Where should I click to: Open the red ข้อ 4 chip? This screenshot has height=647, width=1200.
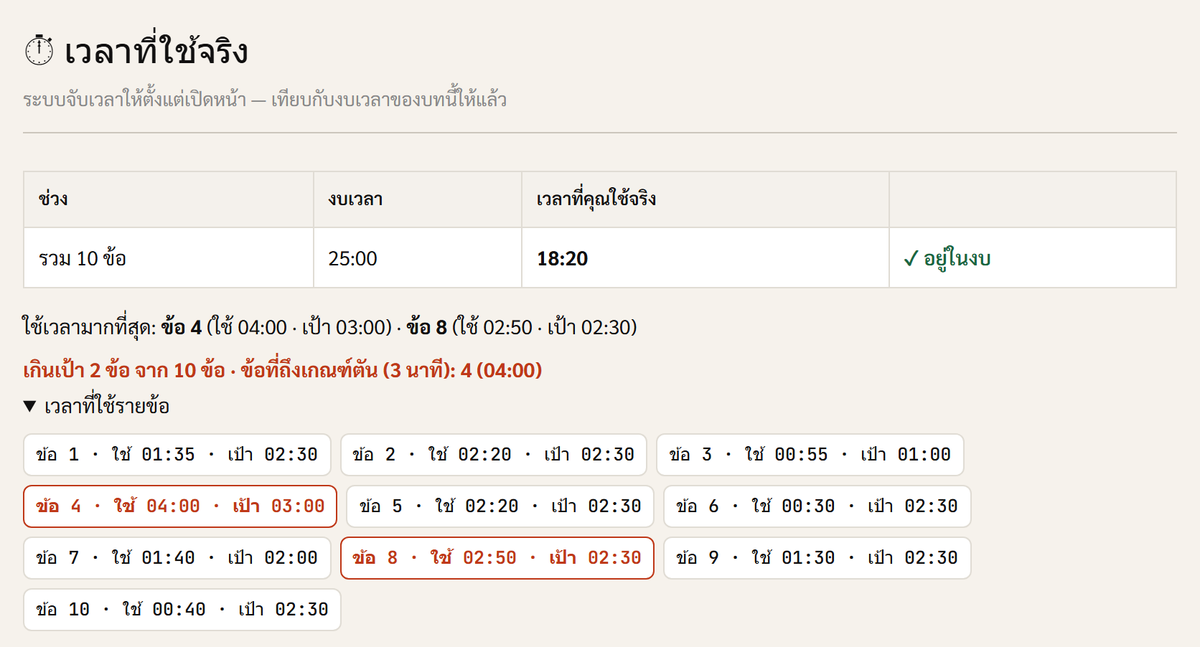tap(180, 506)
